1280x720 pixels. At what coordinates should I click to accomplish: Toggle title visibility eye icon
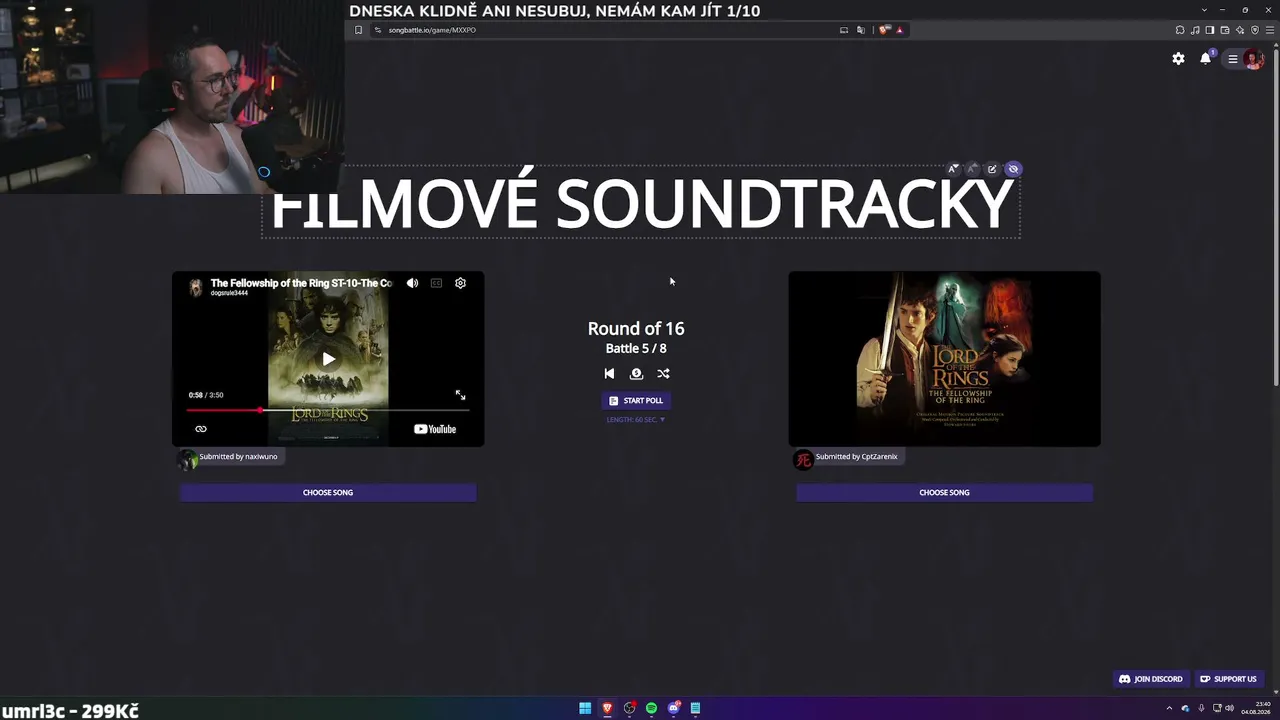[1013, 169]
